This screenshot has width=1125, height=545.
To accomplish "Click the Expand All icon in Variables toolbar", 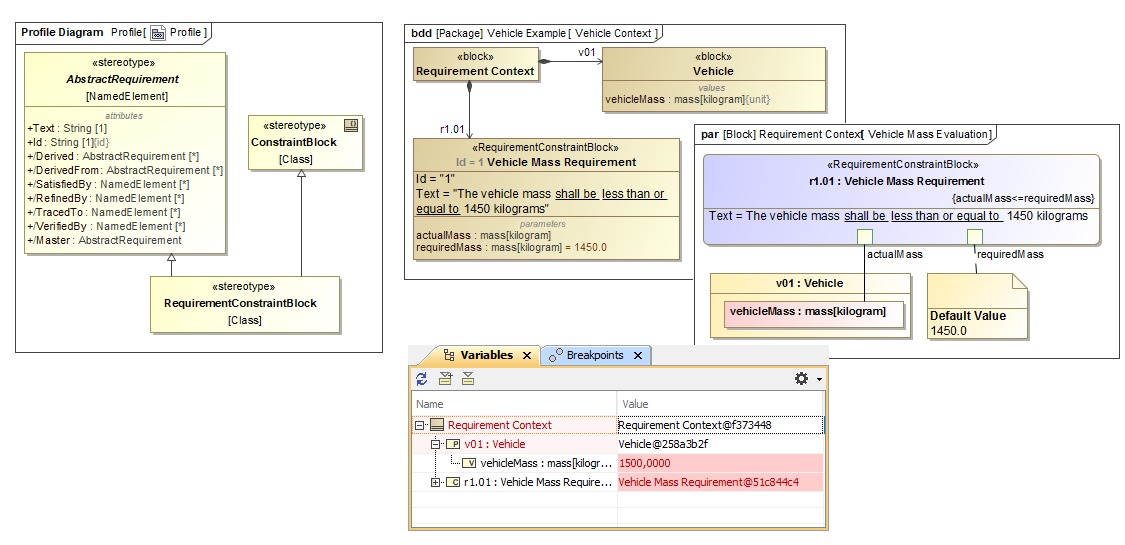I will coord(446,379).
